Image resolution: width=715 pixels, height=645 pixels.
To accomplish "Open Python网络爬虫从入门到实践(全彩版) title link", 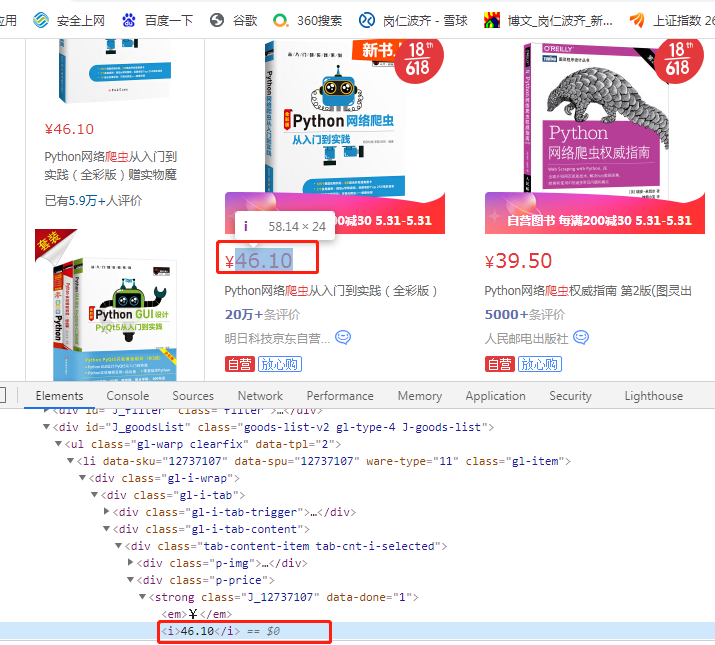I will [x=331, y=291].
